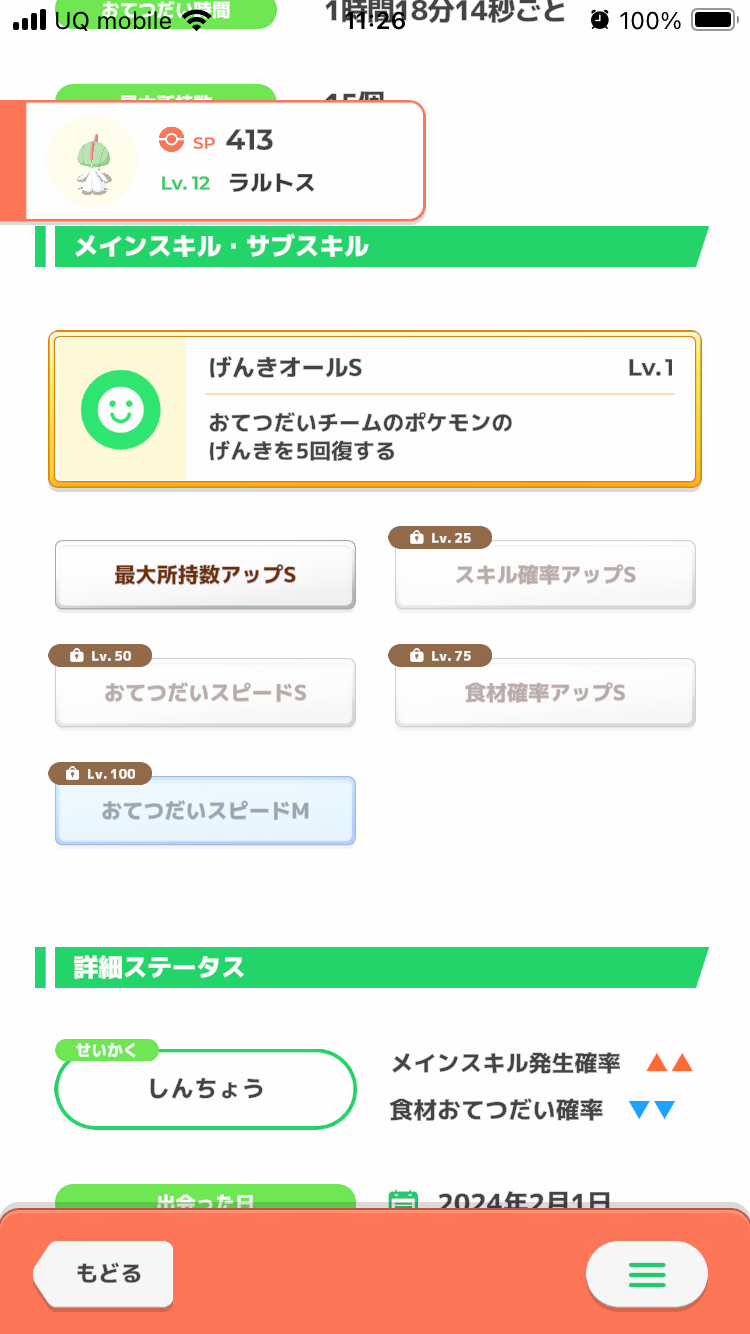Image resolution: width=750 pixels, height=1334 pixels.
Task: Tap the blue down arrows for 食材おてつだい確率
Action: (x=652, y=1110)
